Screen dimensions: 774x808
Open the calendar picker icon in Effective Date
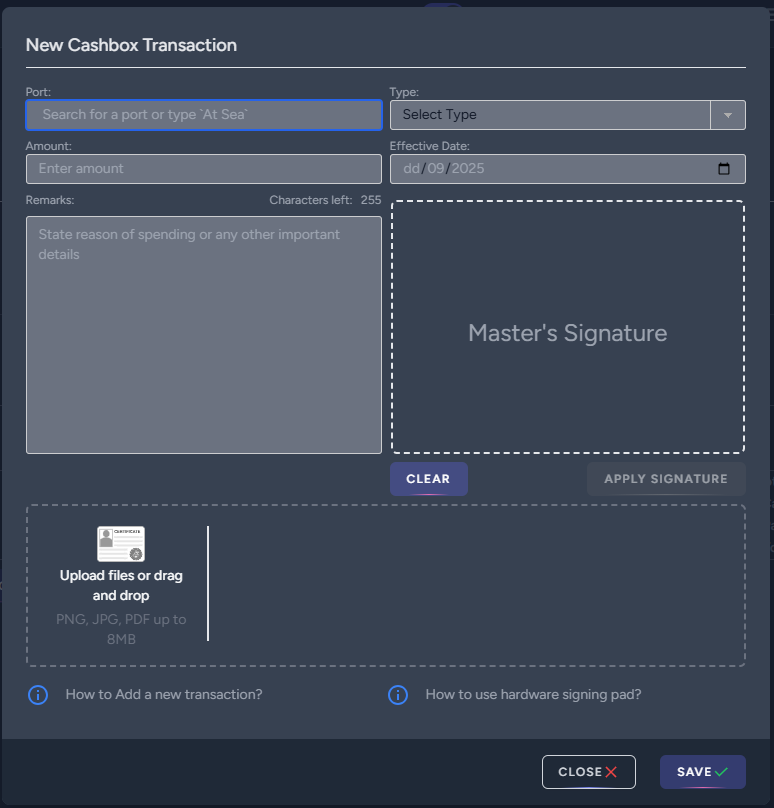pos(723,169)
